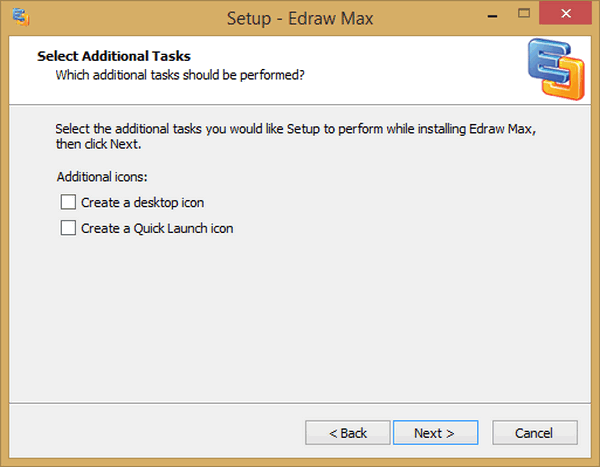Viewport: 600px width, 467px height.
Task: Click the instruction text mentioning "then click Next"
Action: [100, 144]
